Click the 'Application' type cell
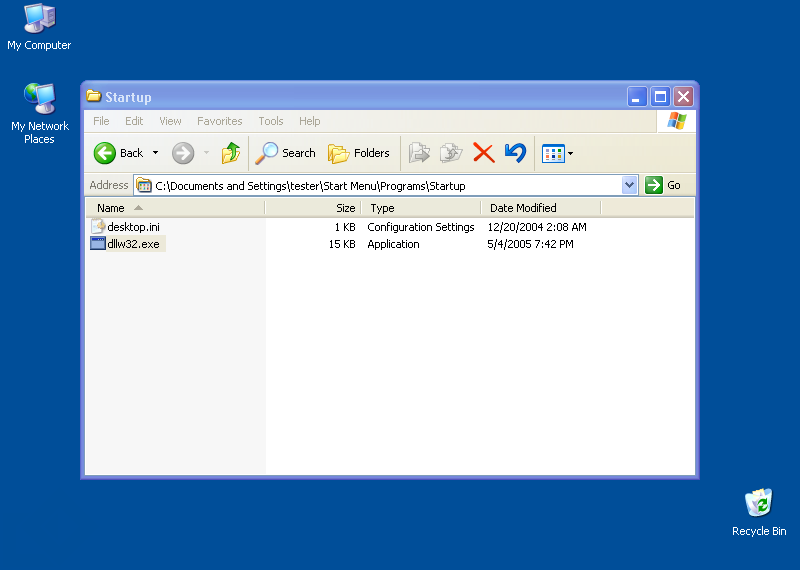800x570 pixels. (393, 244)
